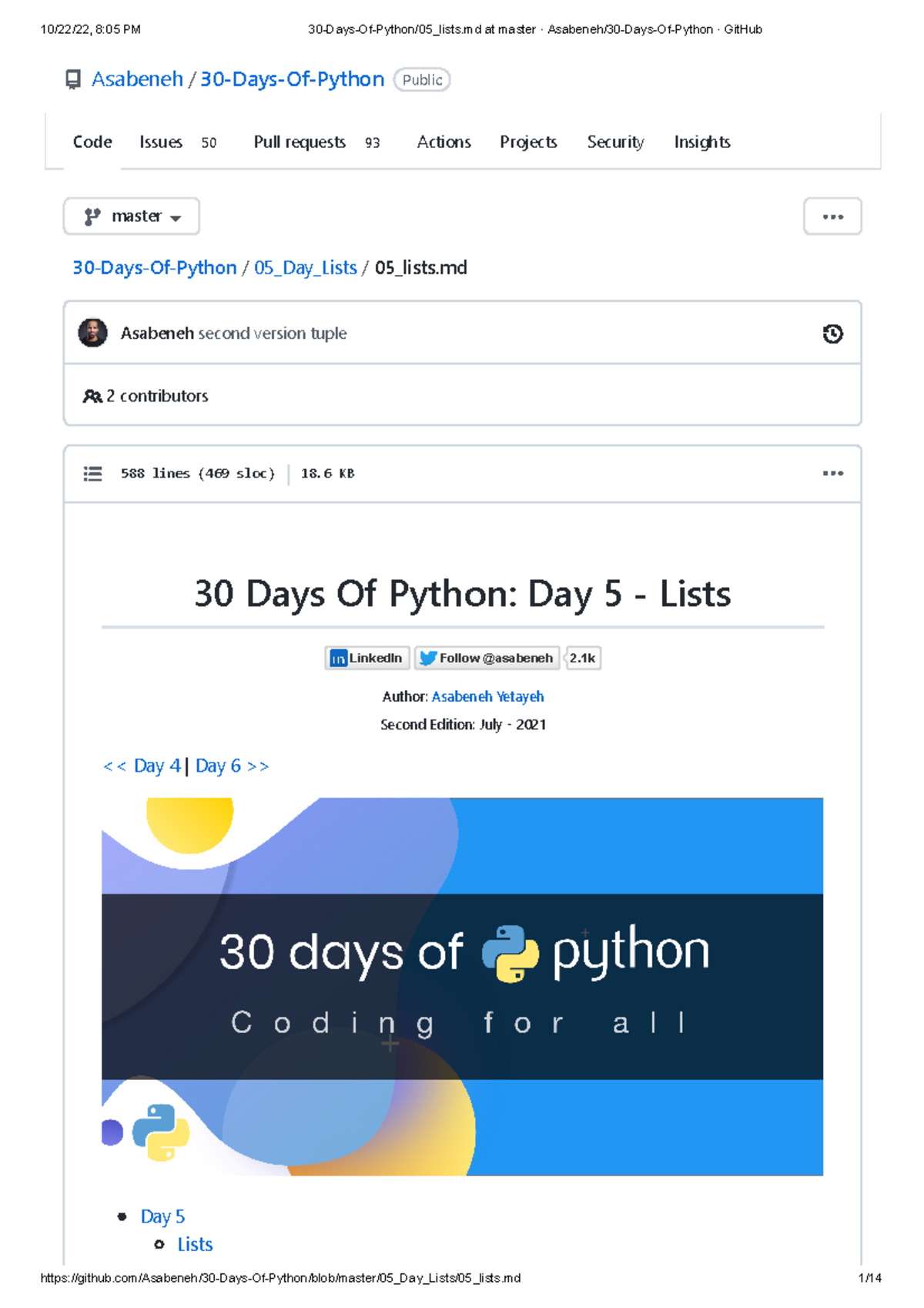The width and height of the screenshot is (924, 1308).
Task: Open the three-dot menu beside branch selector
Action: coord(832,216)
